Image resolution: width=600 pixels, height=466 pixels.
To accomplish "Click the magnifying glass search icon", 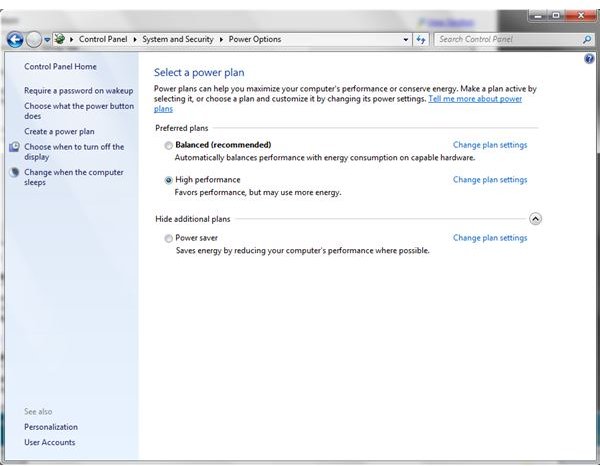I will pyautogui.click(x=587, y=39).
